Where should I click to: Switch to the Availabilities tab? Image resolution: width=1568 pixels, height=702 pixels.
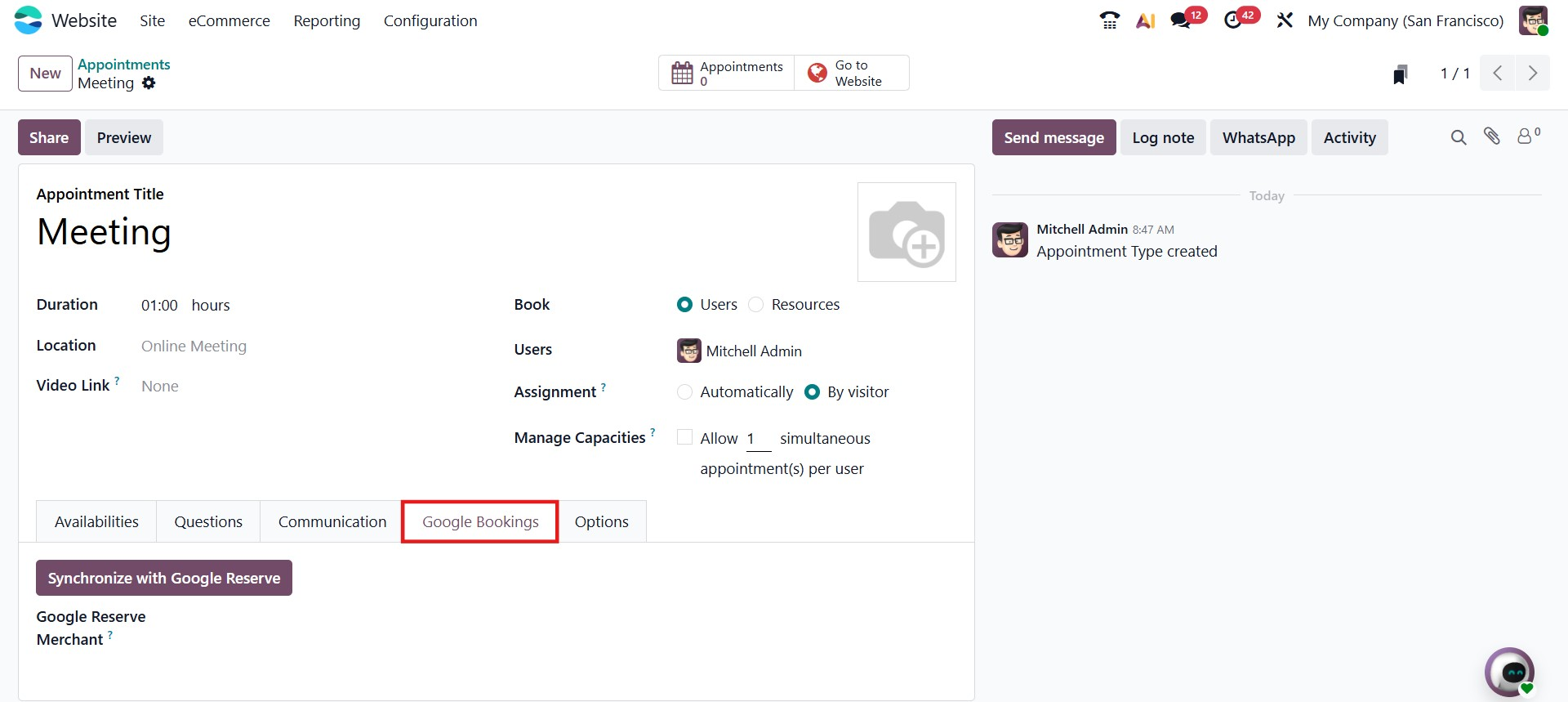96,521
